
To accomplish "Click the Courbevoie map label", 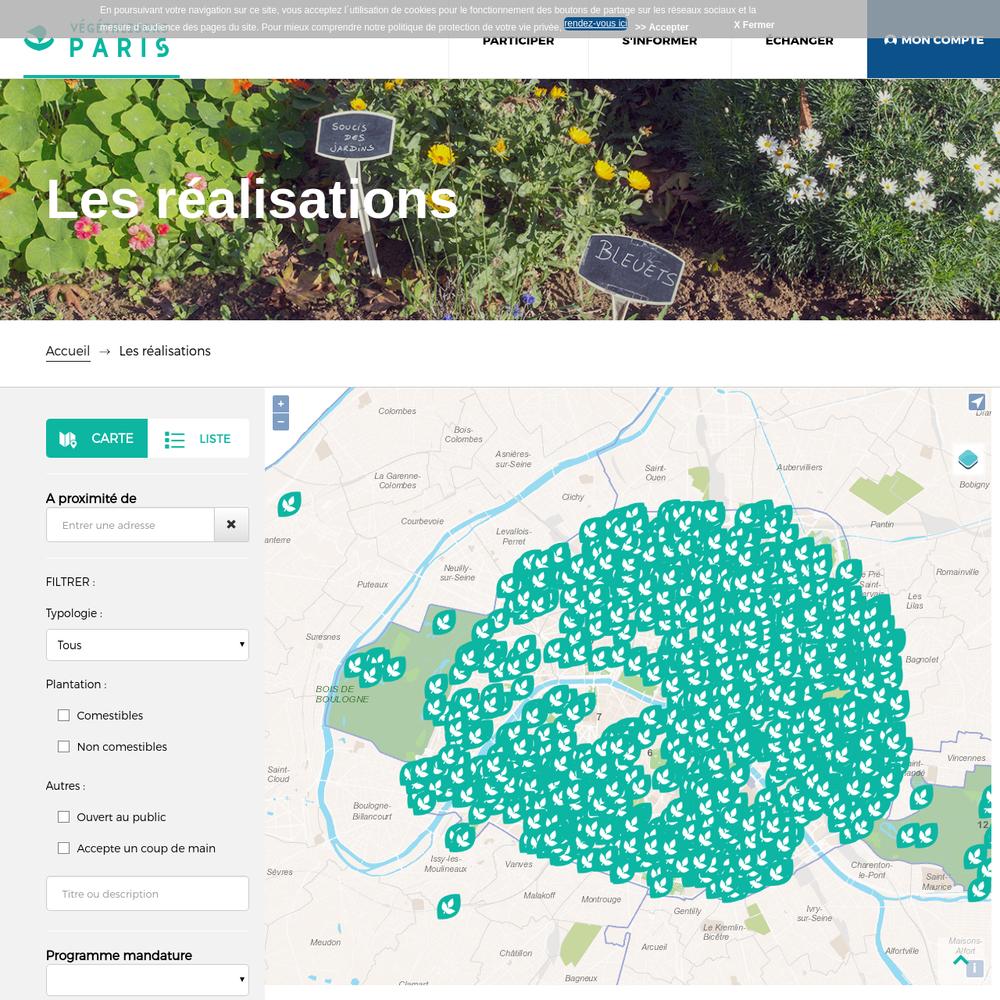I will tap(422, 521).
